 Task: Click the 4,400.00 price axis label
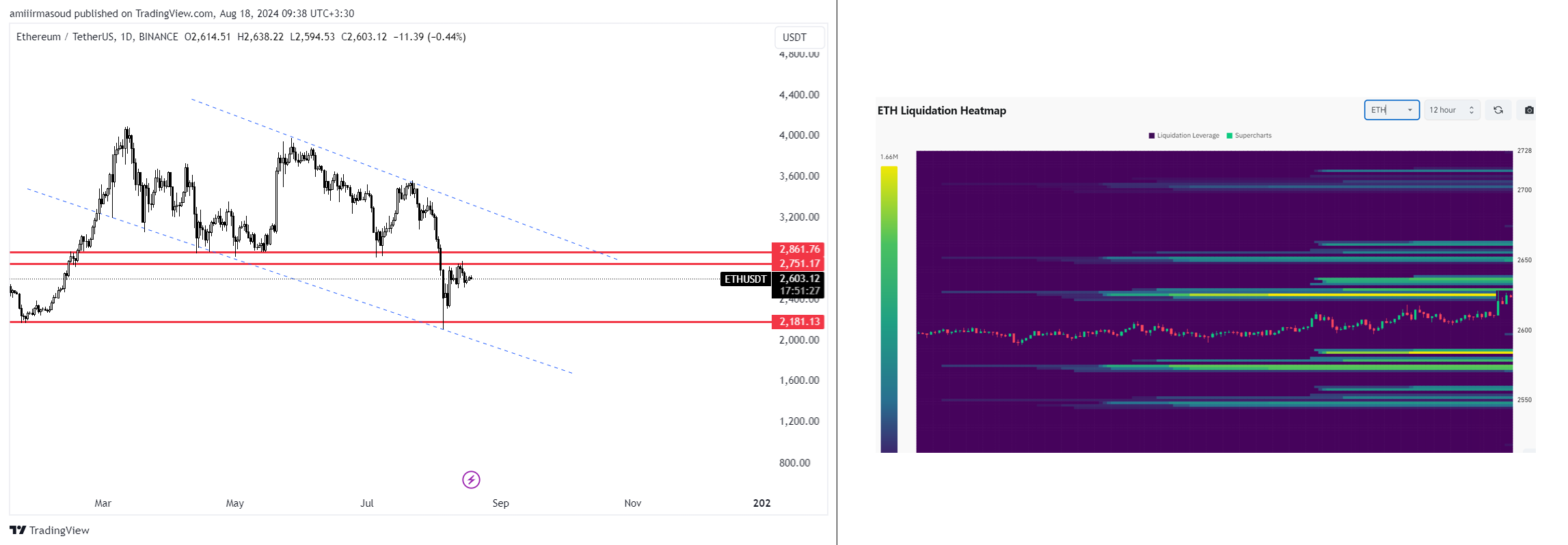[x=799, y=95]
